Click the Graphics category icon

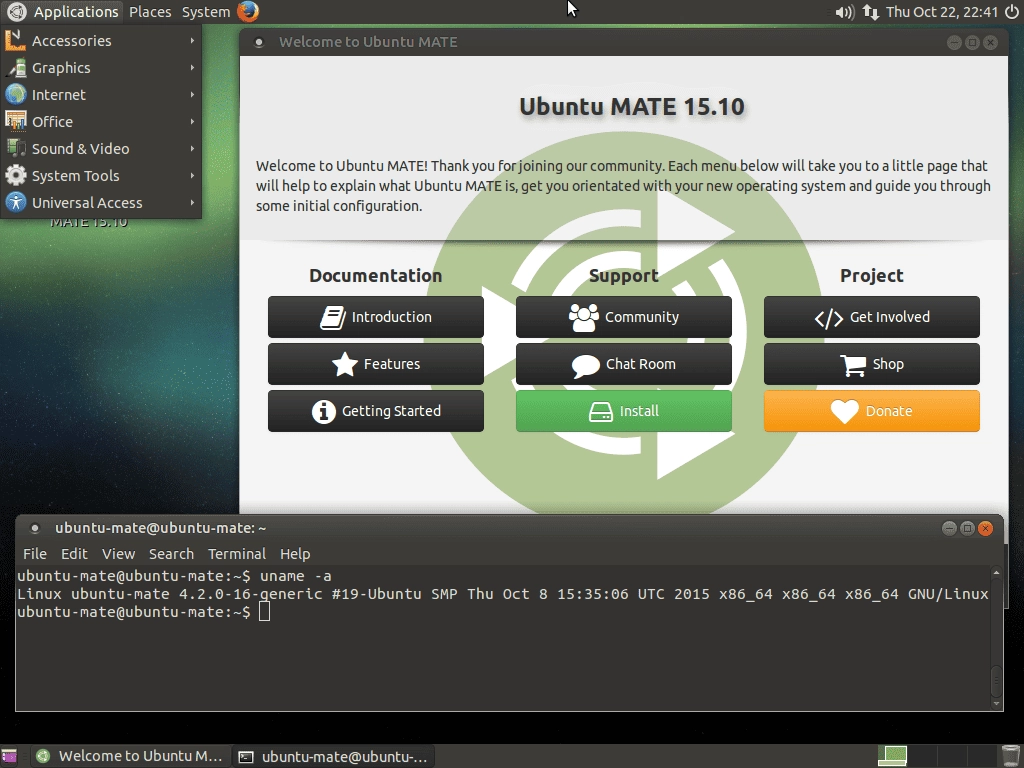click(x=16, y=68)
